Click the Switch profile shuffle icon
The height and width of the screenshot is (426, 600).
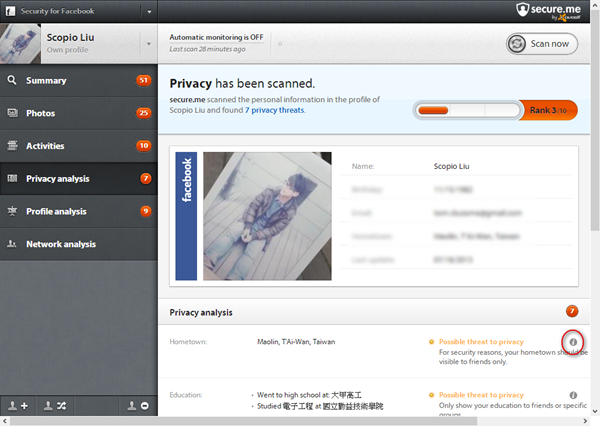(x=55, y=406)
